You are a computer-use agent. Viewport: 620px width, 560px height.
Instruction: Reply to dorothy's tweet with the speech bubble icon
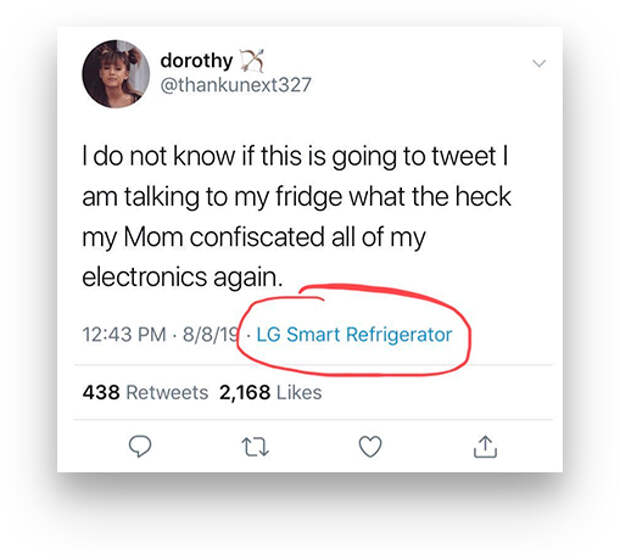[140, 446]
